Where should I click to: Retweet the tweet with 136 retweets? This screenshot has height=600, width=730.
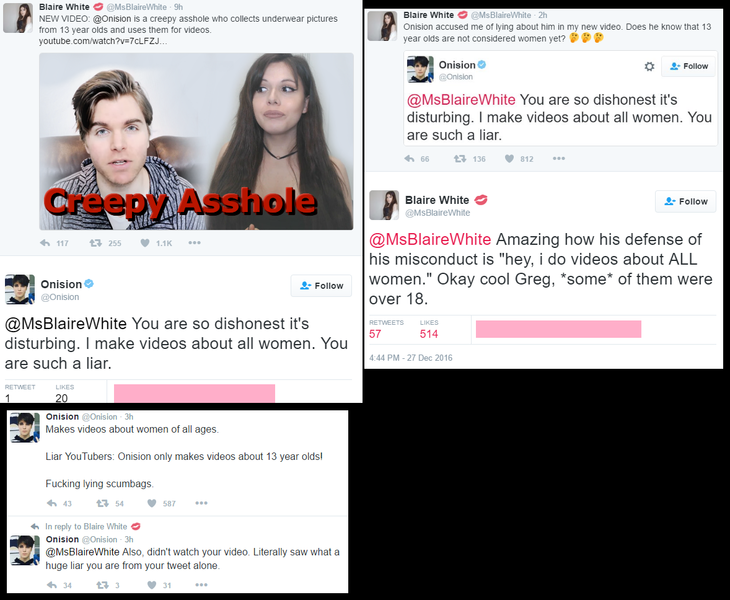(460, 159)
